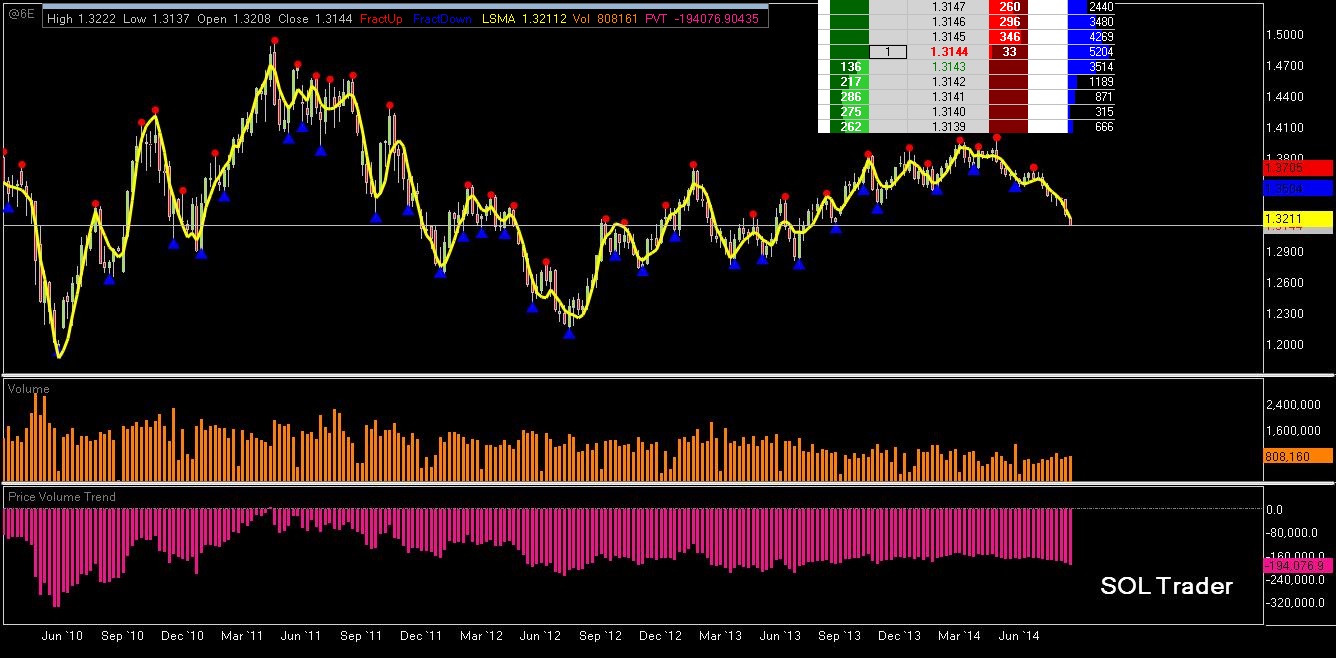The width and height of the screenshot is (1336, 658).
Task: Click the volume profile value 3514
Action: point(1100,66)
